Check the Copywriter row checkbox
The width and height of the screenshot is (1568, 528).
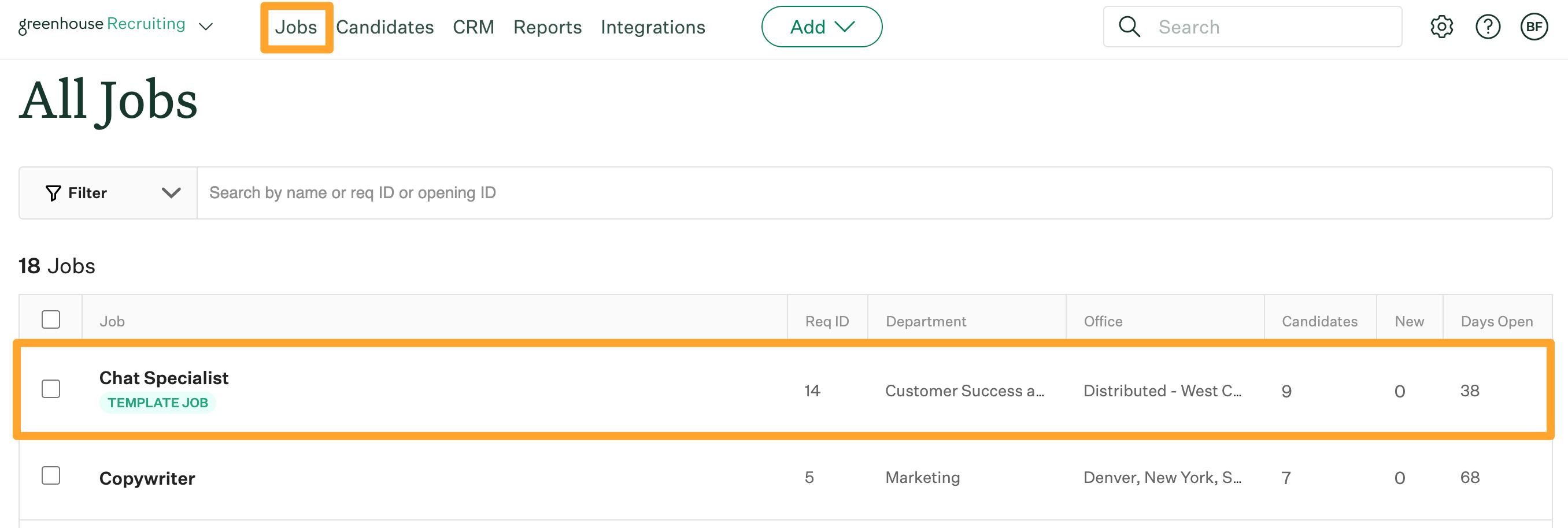click(51, 476)
